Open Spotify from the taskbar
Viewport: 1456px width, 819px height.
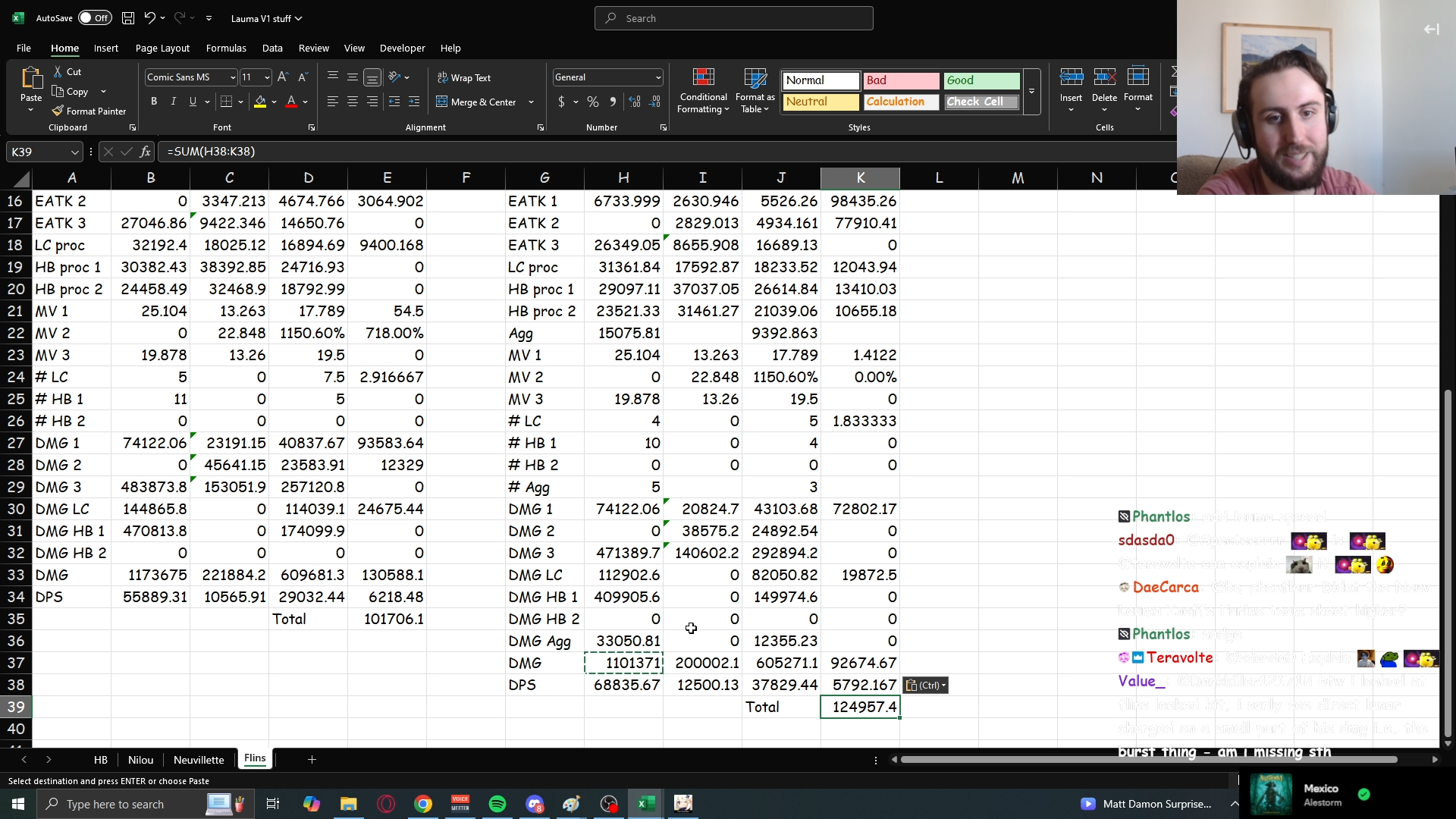coord(497,804)
